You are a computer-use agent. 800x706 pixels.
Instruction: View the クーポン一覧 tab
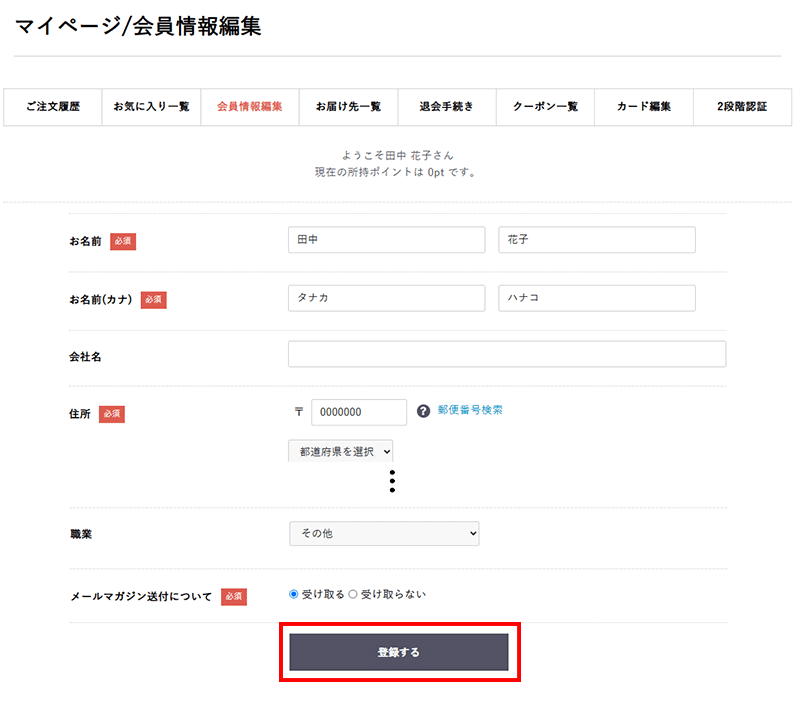coord(545,107)
